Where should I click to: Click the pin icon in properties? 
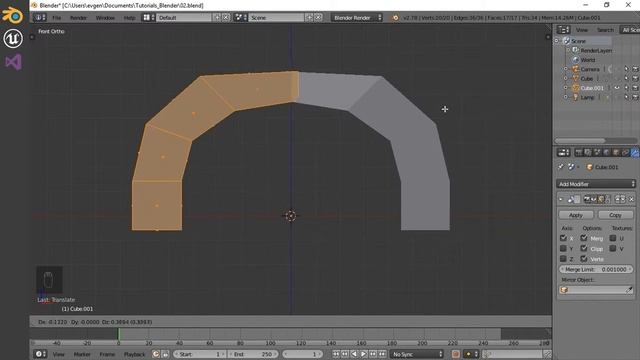tap(561, 167)
